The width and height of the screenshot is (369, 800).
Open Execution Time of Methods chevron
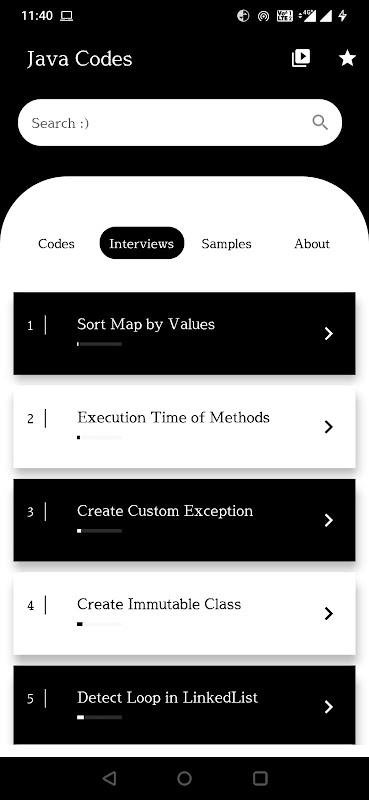329,427
